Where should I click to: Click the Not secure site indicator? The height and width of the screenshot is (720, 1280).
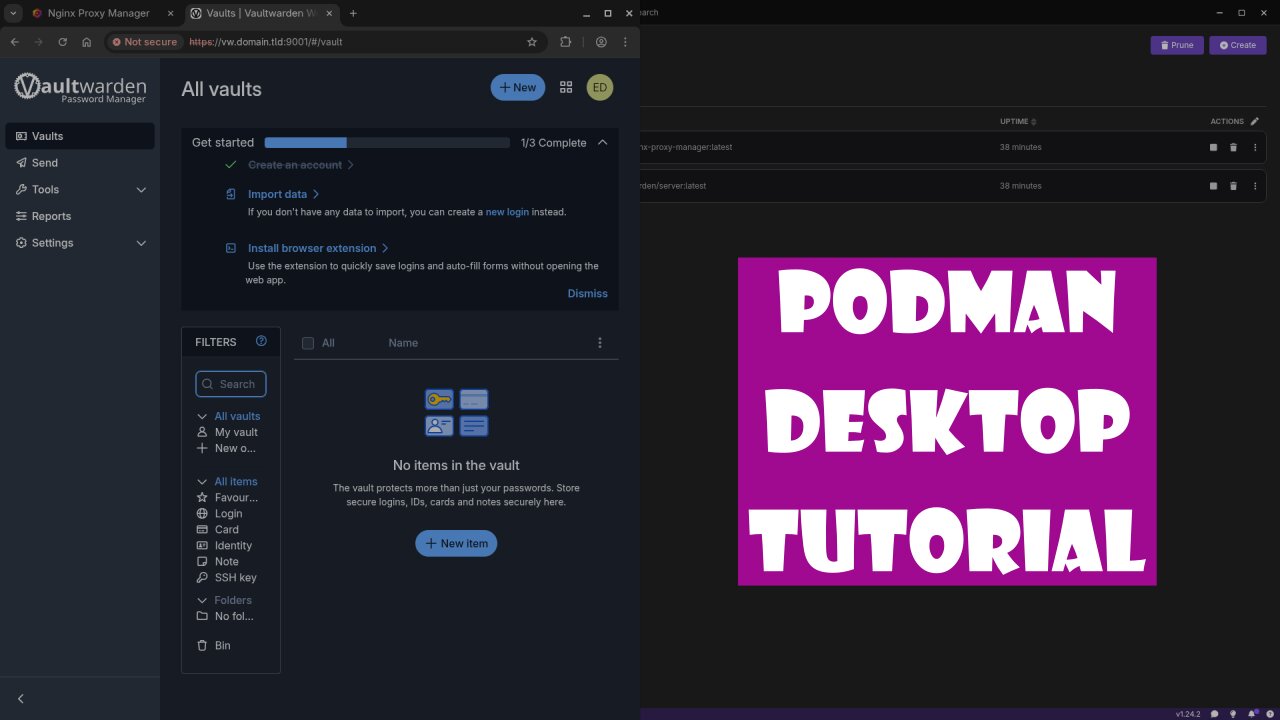144,42
